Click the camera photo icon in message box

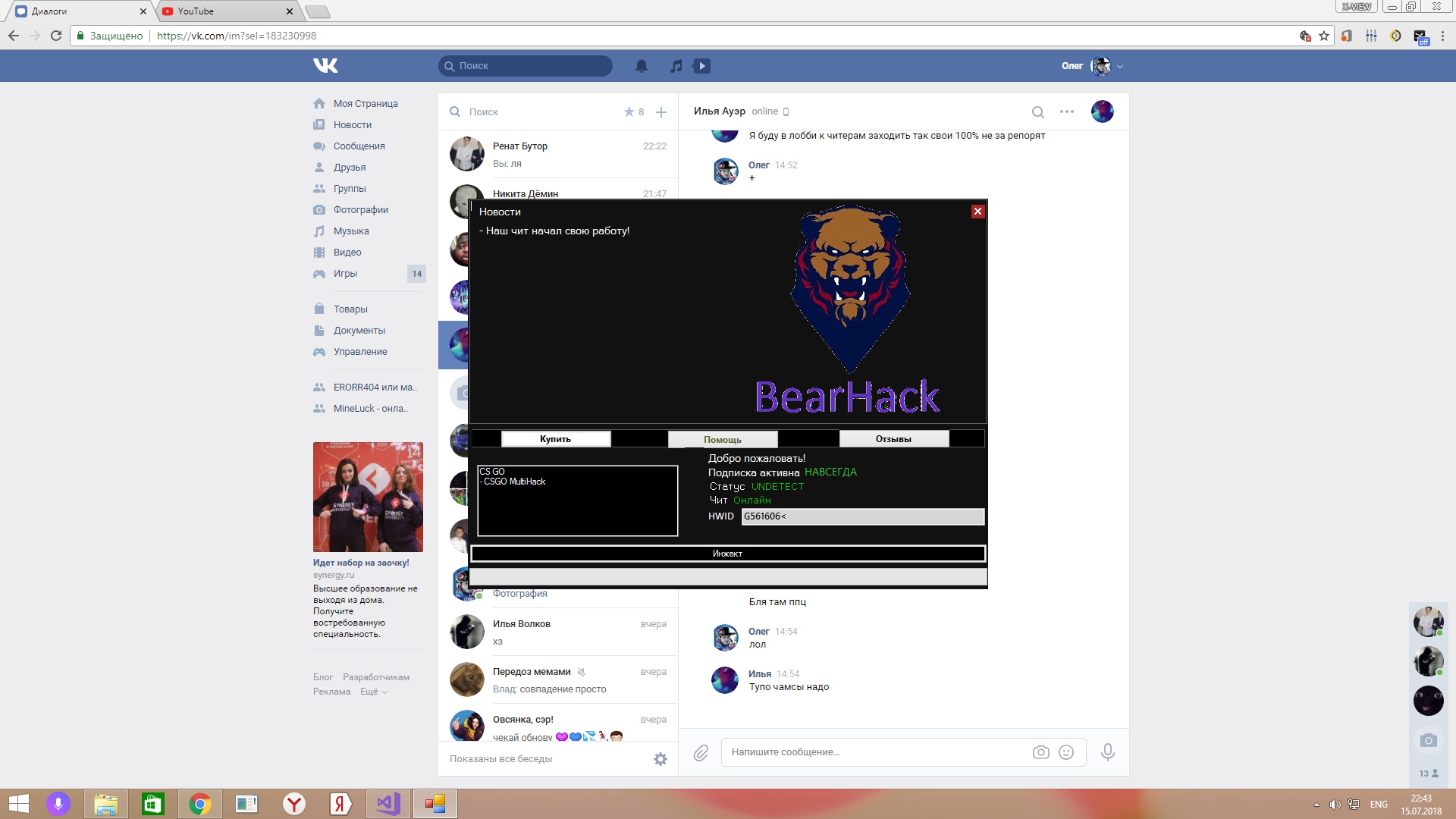(x=1041, y=752)
